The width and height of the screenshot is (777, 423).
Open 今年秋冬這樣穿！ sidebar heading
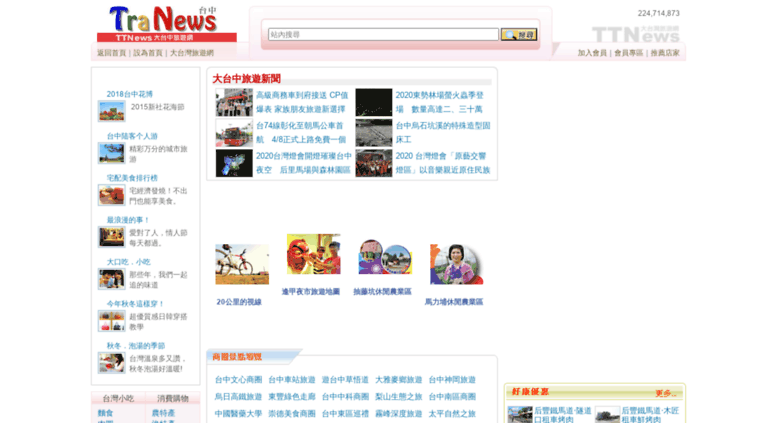click(x=135, y=304)
